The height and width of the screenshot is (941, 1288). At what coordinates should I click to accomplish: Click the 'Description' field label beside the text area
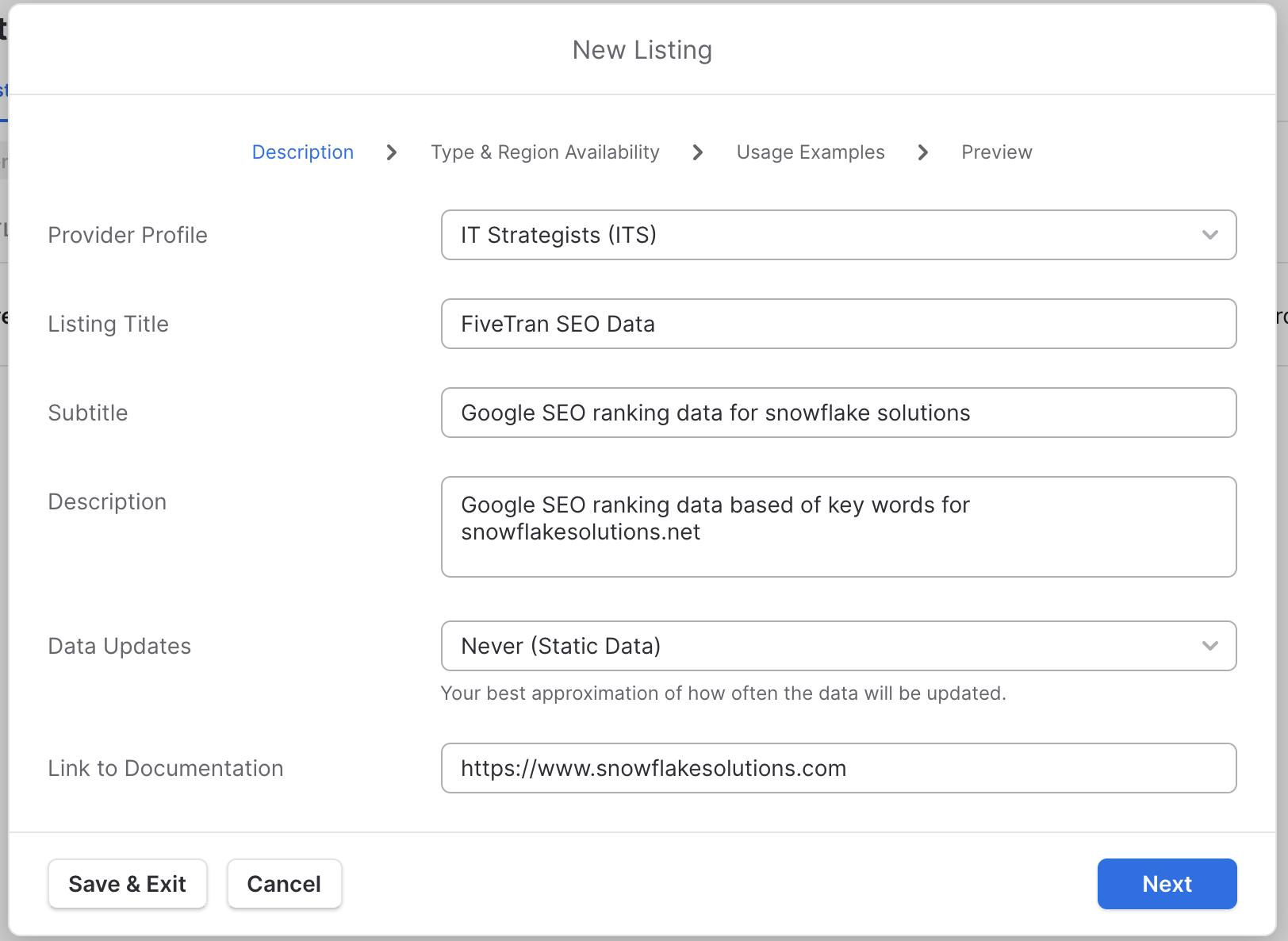pyautogui.click(x=107, y=501)
